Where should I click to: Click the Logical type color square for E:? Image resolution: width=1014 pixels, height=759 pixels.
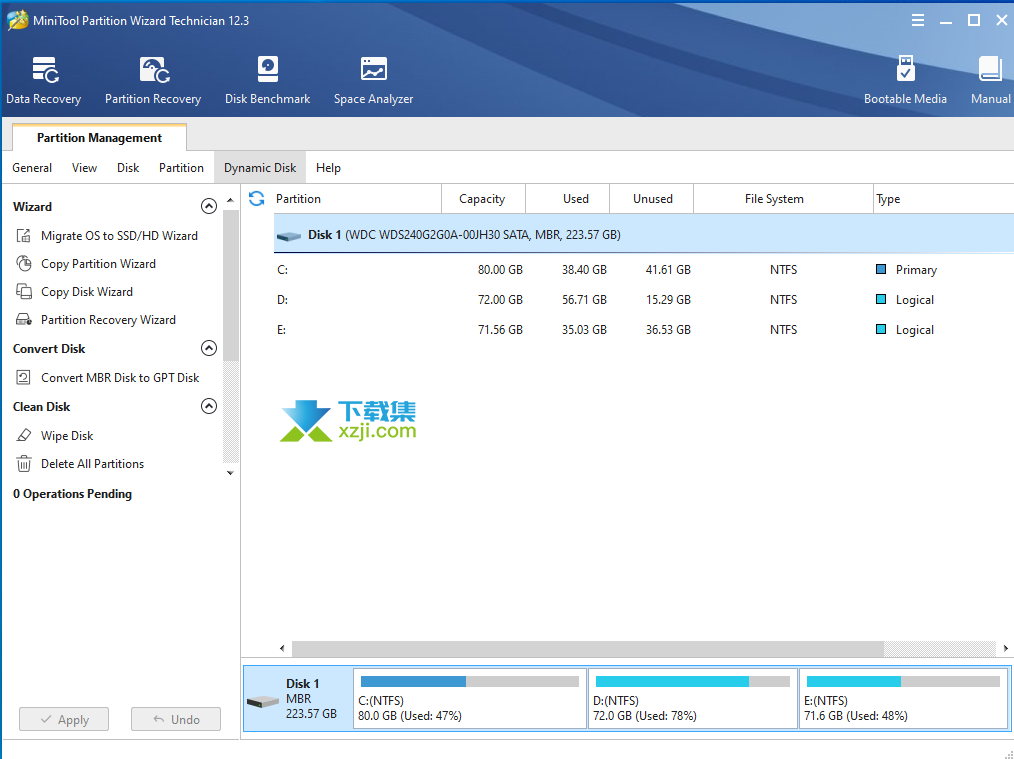pos(881,329)
